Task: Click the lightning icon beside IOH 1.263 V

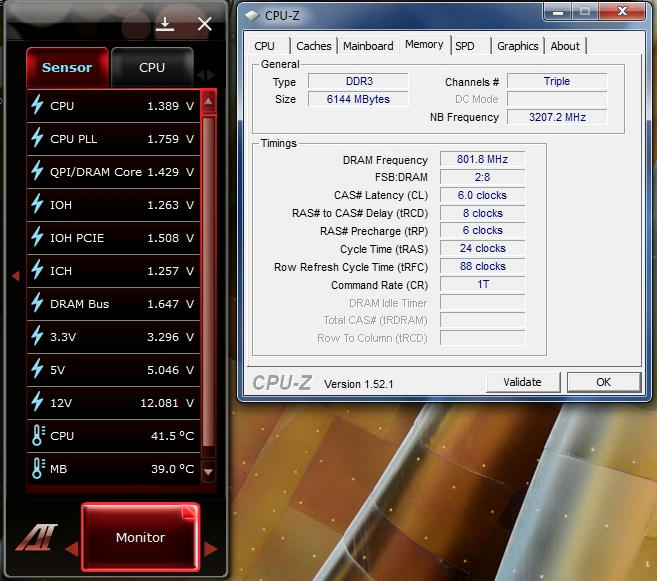Action: [37, 204]
